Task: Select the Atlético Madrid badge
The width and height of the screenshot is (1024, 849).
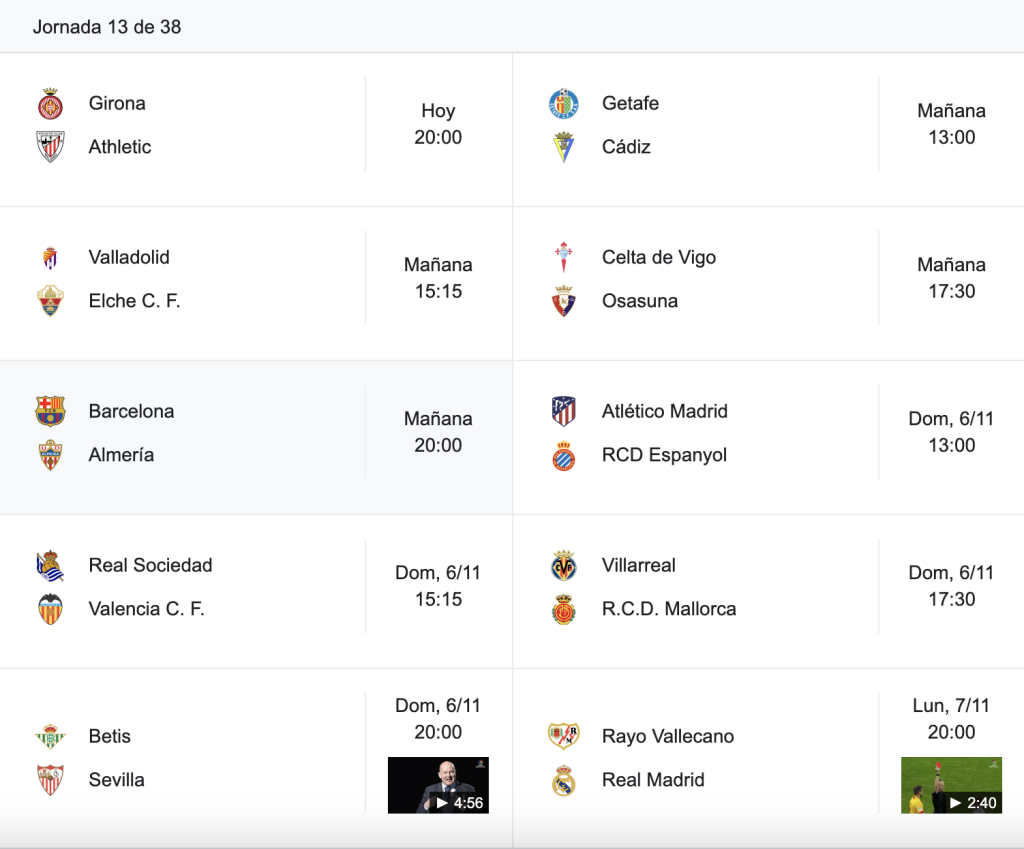Action: pos(564,411)
